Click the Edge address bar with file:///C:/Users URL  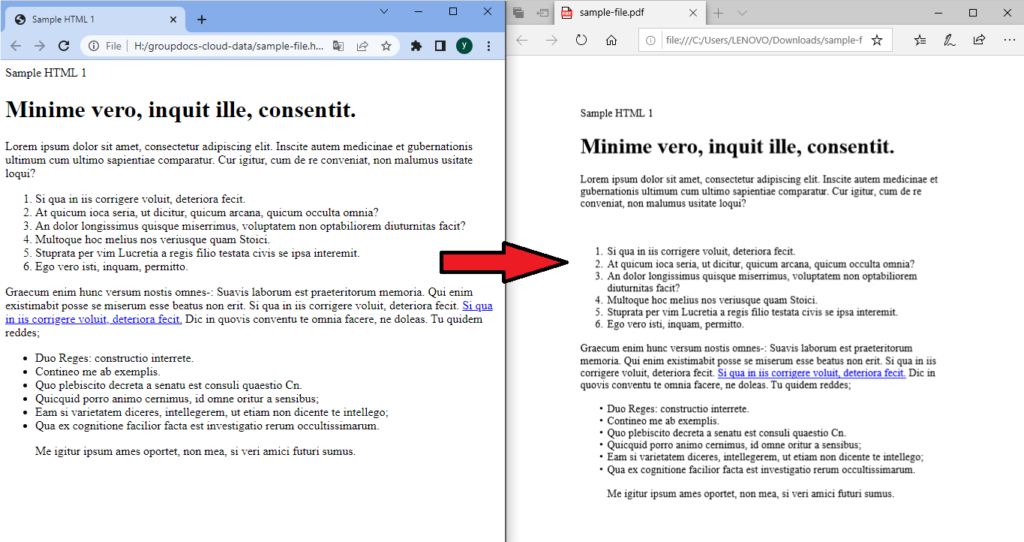click(x=760, y=40)
